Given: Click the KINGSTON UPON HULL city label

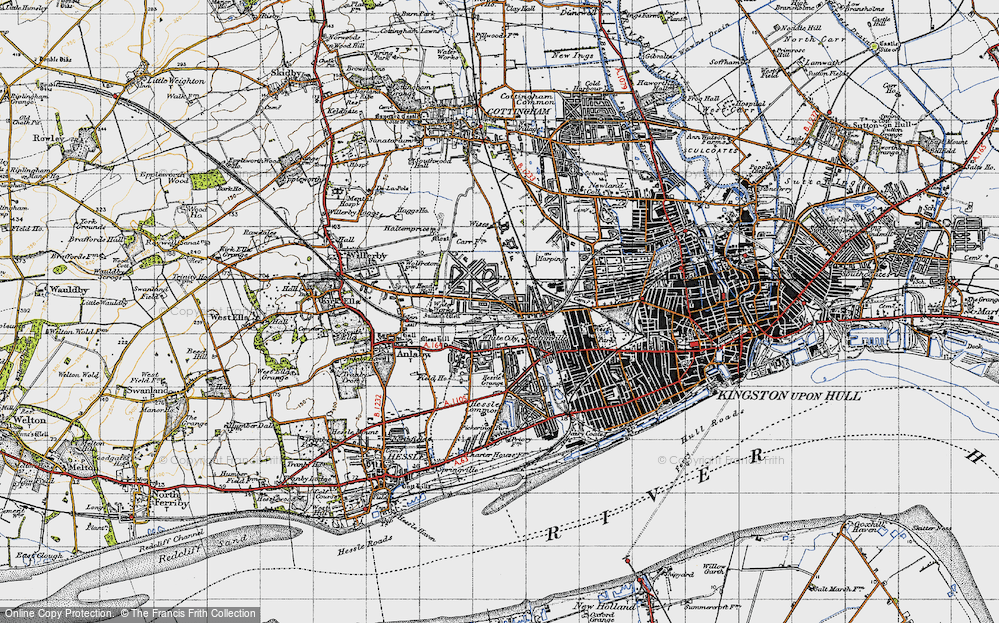Looking at the screenshot, I should tap(789, 396).
